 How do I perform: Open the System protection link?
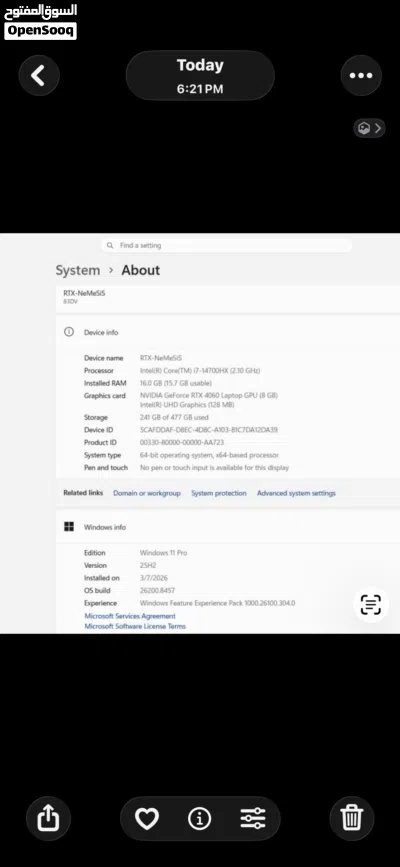coord(219,493)
